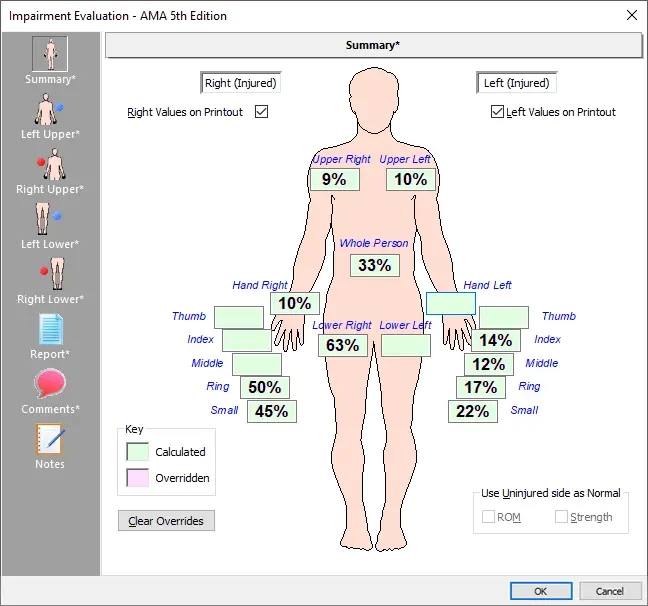Toggle Right Values on Printout checkbox
The height and width of the screenshot is (606, 648).
point(262,112)
